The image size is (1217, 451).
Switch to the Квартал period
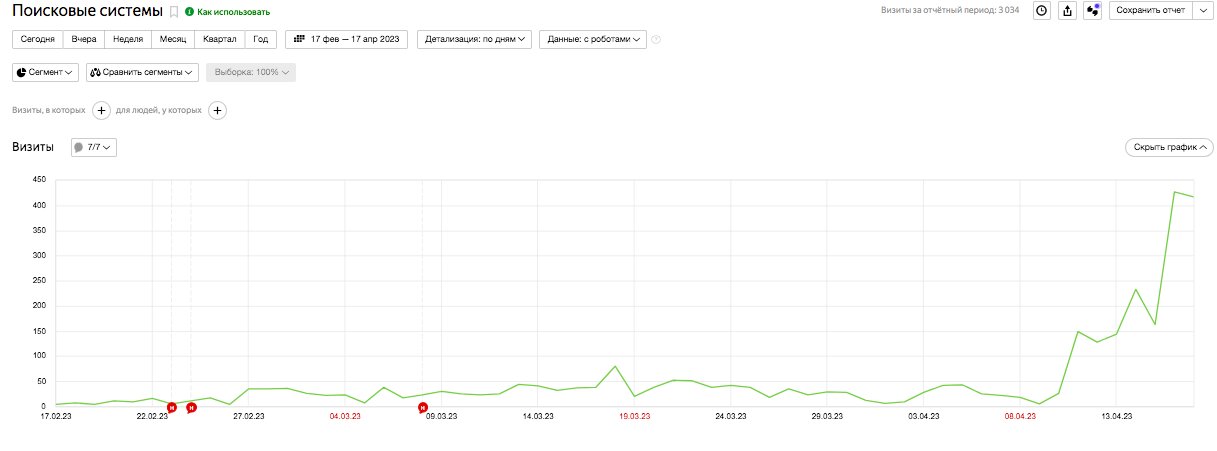(x=219, y=40)
